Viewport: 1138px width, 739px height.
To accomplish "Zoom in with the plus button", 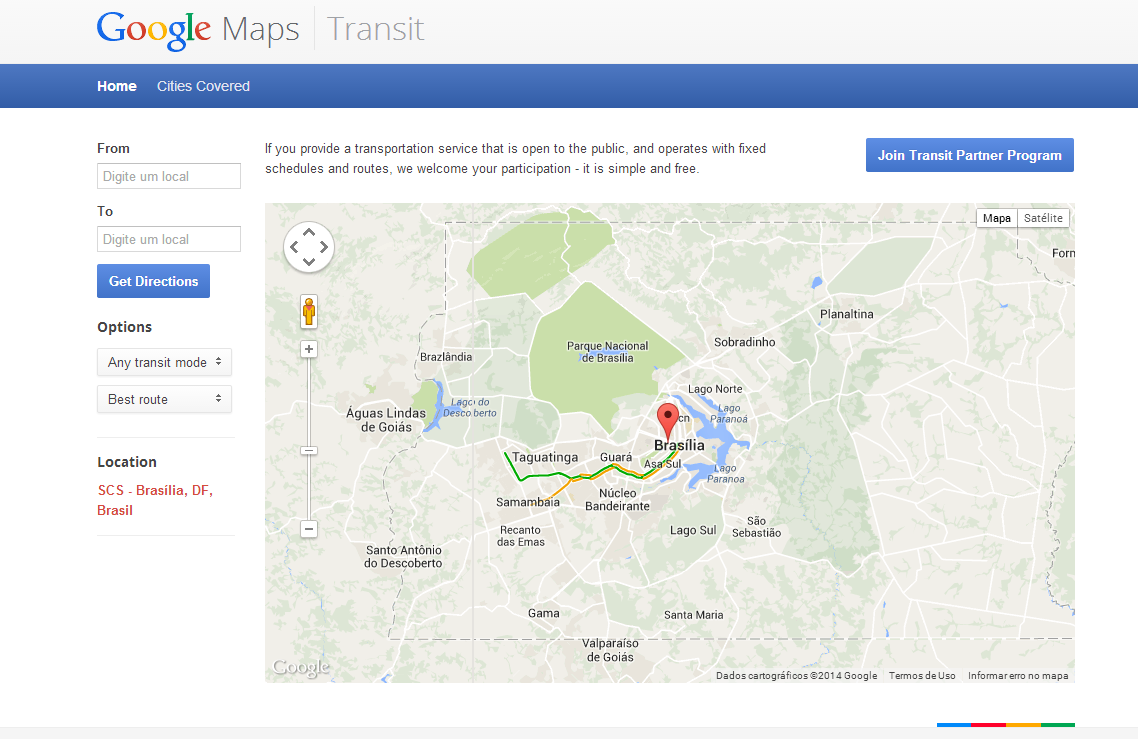I will [309, 349].
